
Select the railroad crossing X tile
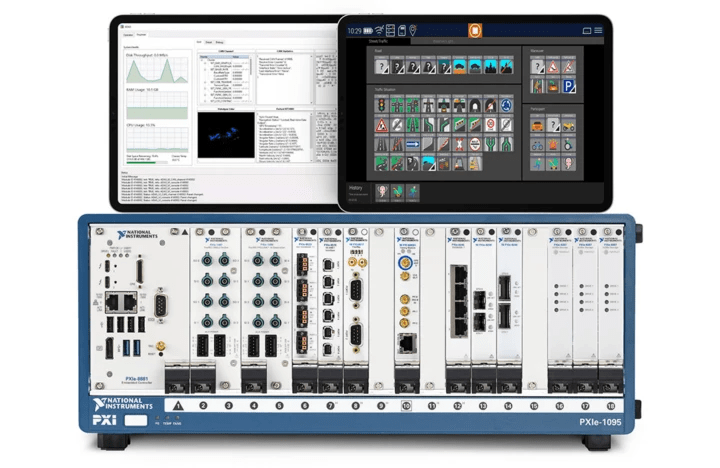click(x=459, y=144)
